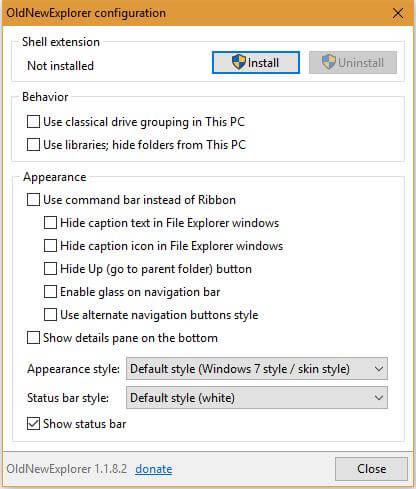Image resolution: width=416 pixels, height=489 pixels.
Task: Enable glass on navigation bar
Action: coord(50,292)
